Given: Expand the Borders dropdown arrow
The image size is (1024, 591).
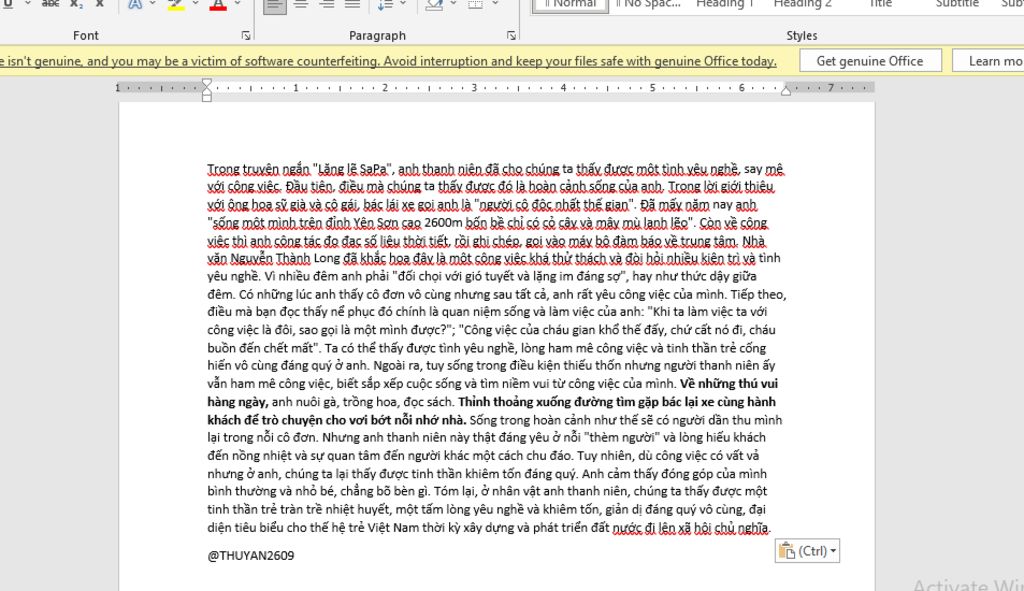Looking at the screenshot, I should (x=495, y=4).
